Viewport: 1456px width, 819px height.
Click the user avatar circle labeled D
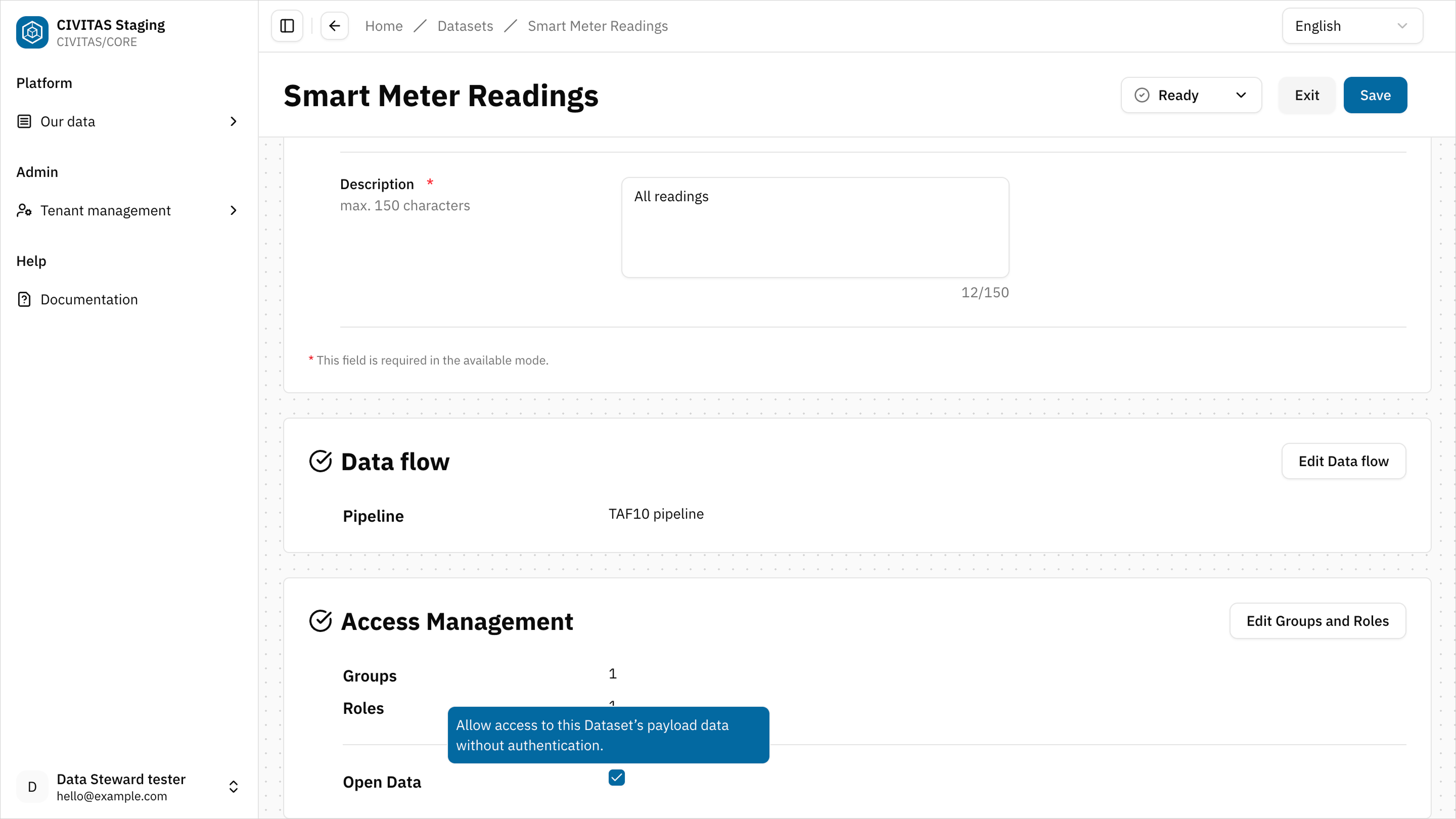click(32, 786)
